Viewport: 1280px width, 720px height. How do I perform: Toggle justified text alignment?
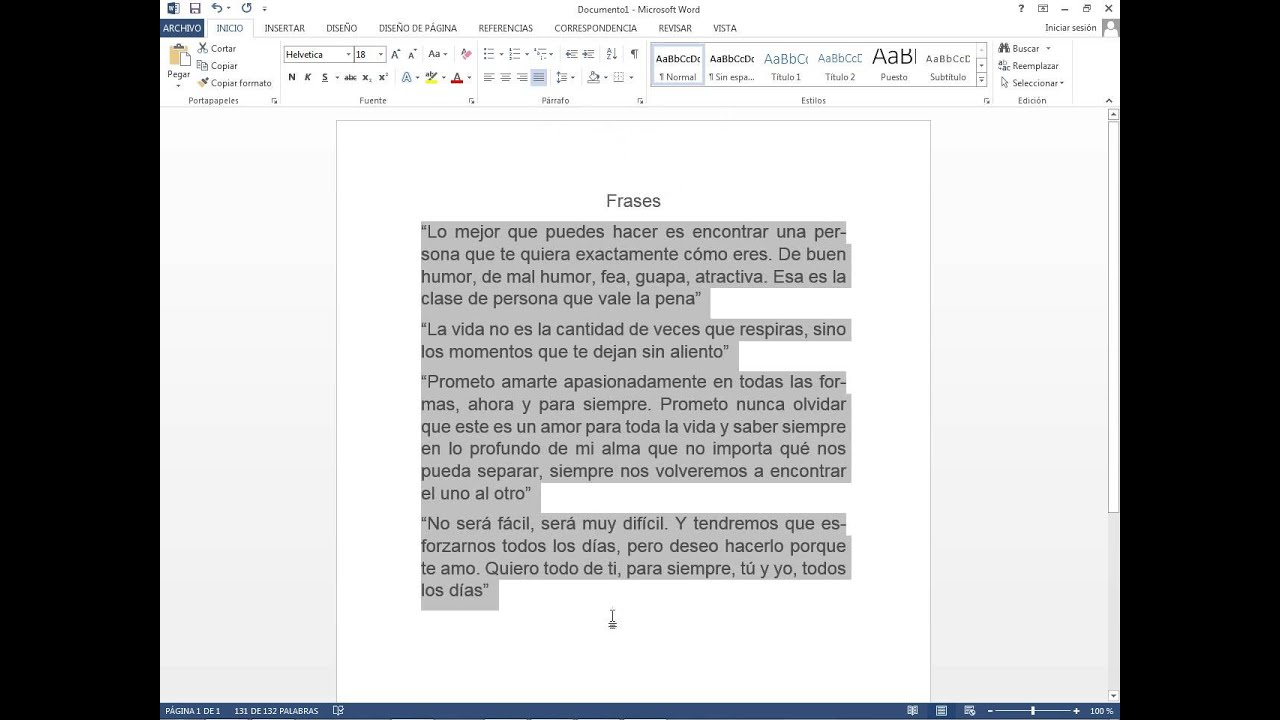coord(538,77)
